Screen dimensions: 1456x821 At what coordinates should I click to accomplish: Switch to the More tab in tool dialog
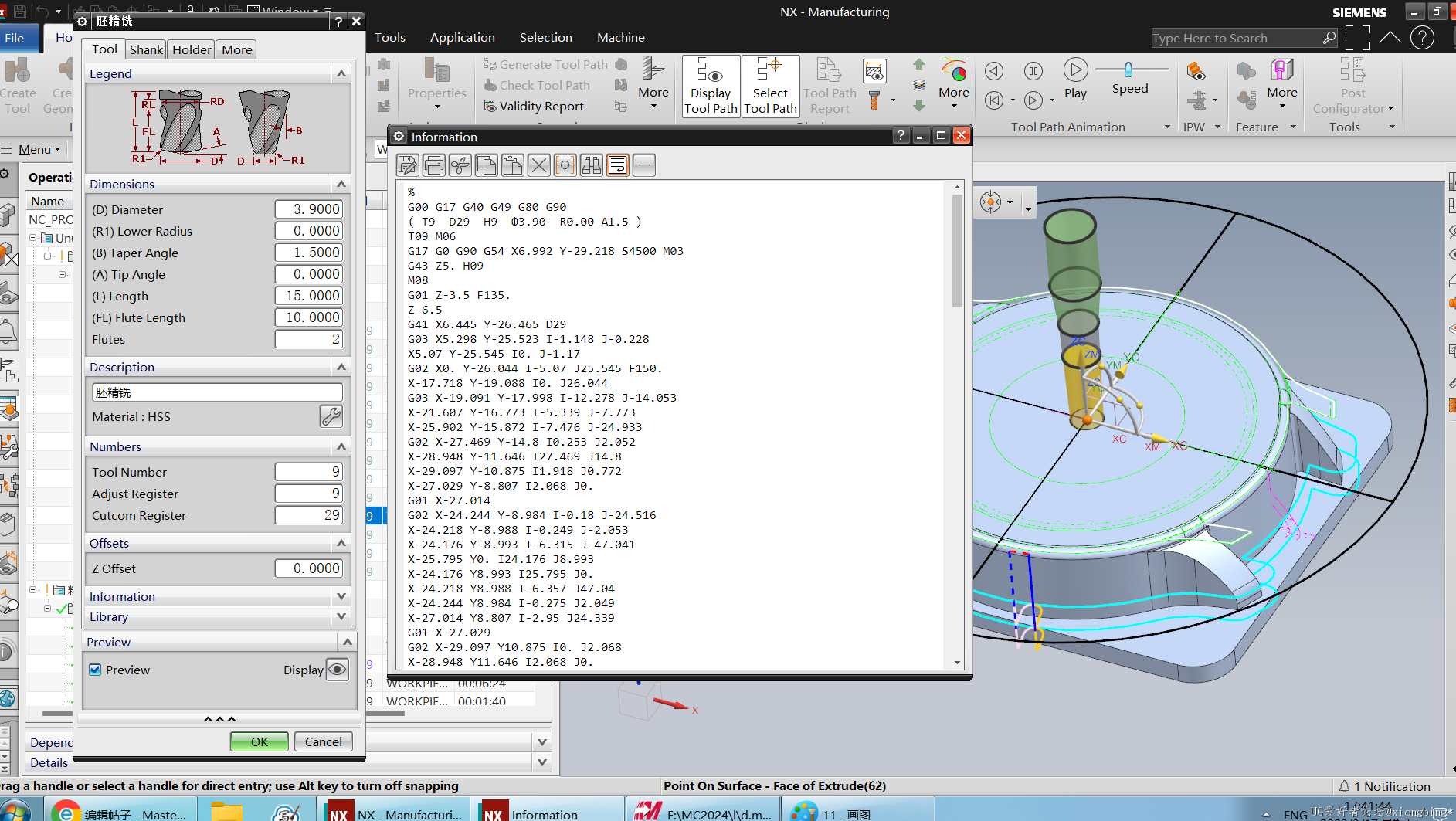(236, 49)
